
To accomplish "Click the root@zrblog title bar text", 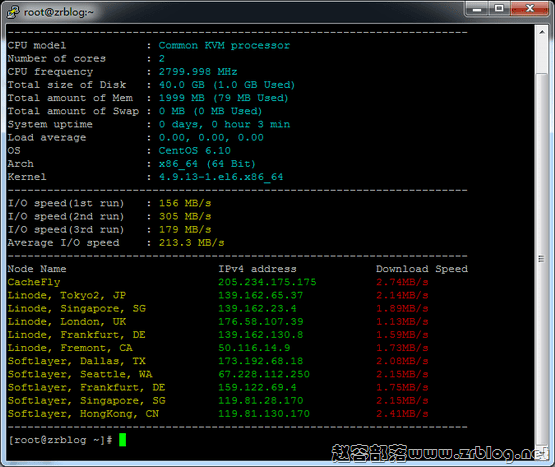I will (58, 12).
